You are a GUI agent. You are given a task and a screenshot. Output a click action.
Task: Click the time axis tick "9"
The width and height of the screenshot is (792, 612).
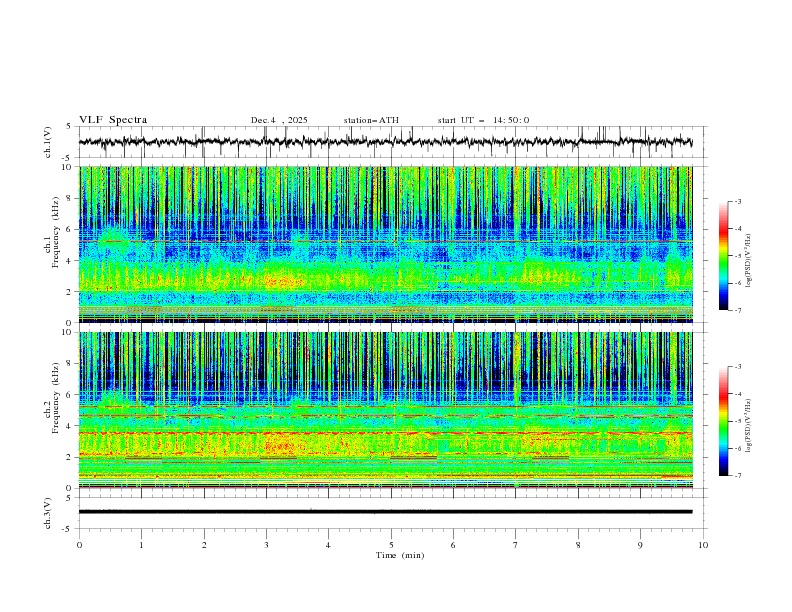(640, 545)
